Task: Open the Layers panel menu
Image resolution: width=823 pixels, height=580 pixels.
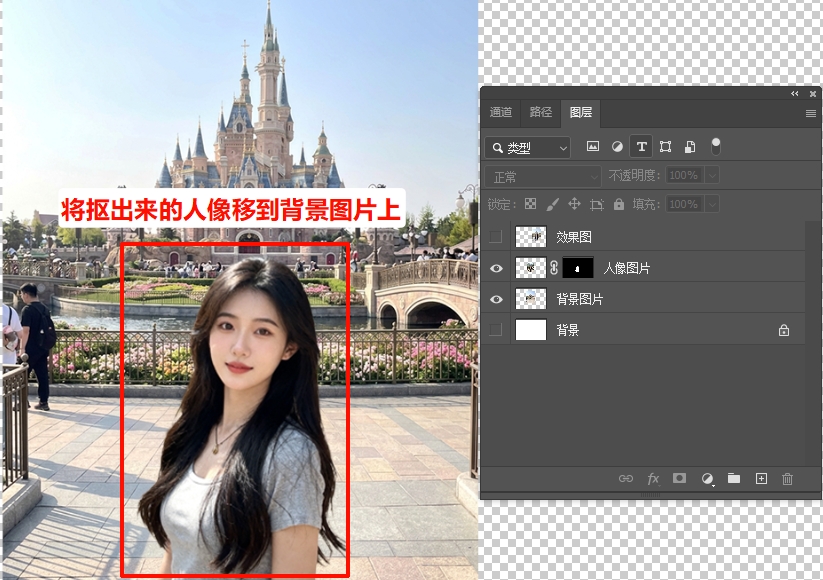Action: tap(810, 112)
